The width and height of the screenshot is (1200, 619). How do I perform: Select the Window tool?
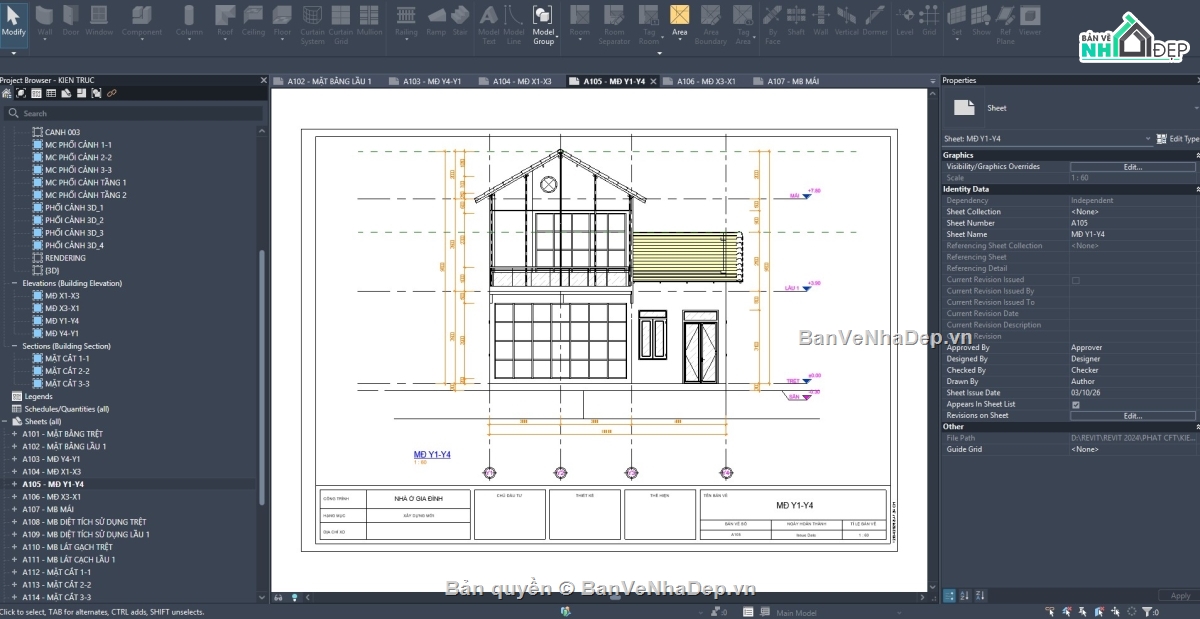pyautogui.click(x=99, y=20)
